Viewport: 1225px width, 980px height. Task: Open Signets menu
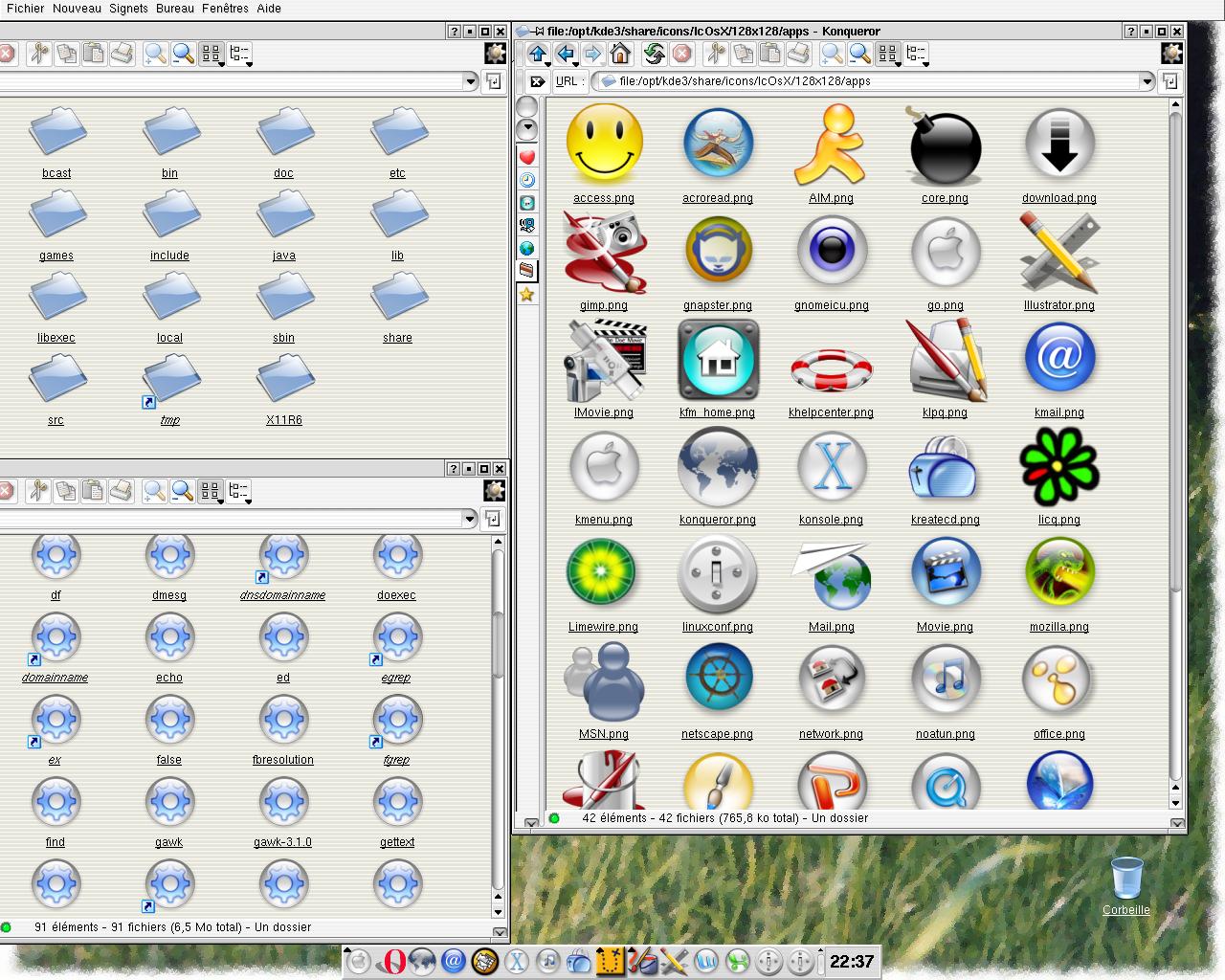pos(128,9)
